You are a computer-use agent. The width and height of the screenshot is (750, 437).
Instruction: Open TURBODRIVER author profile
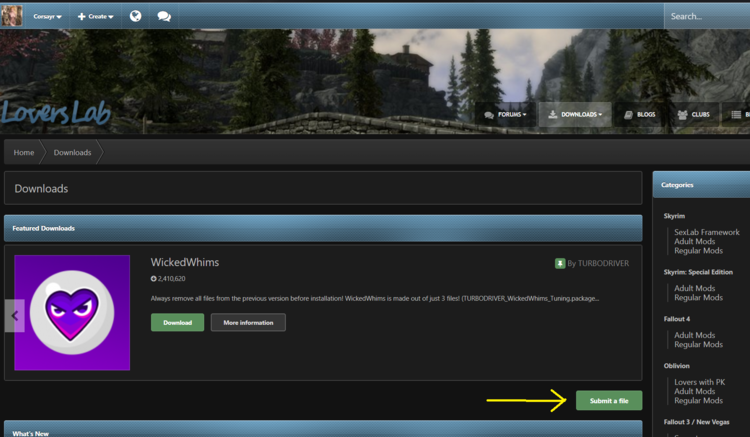click(x=603, y=263)
